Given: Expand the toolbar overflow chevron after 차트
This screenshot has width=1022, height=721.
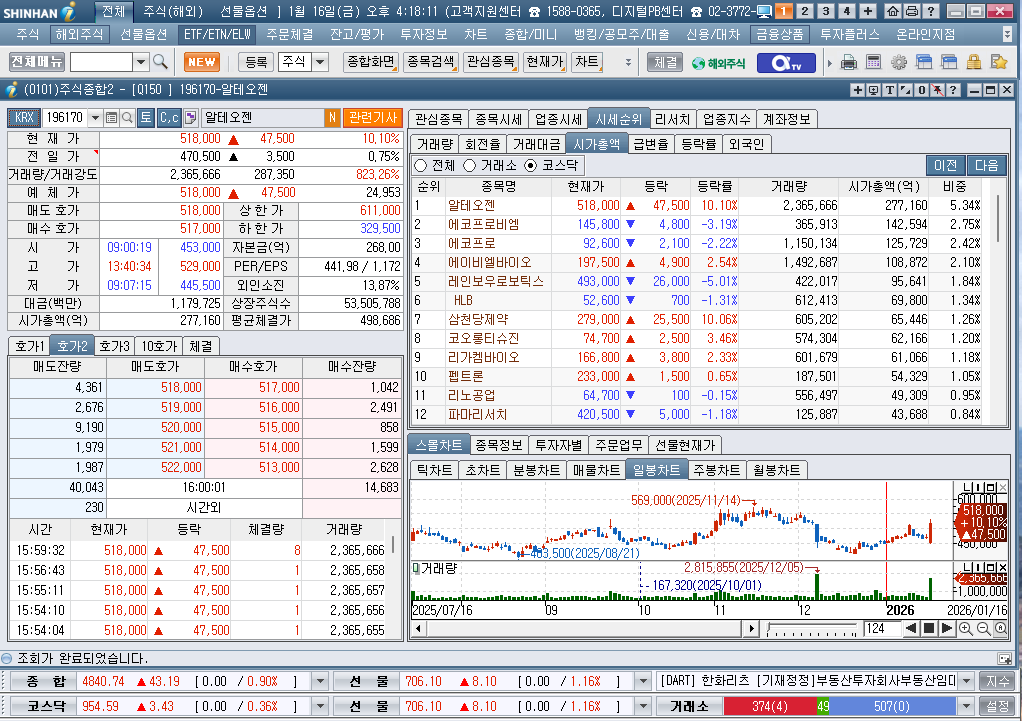Looking at the screenshot, I should click(x=628, y=62).
